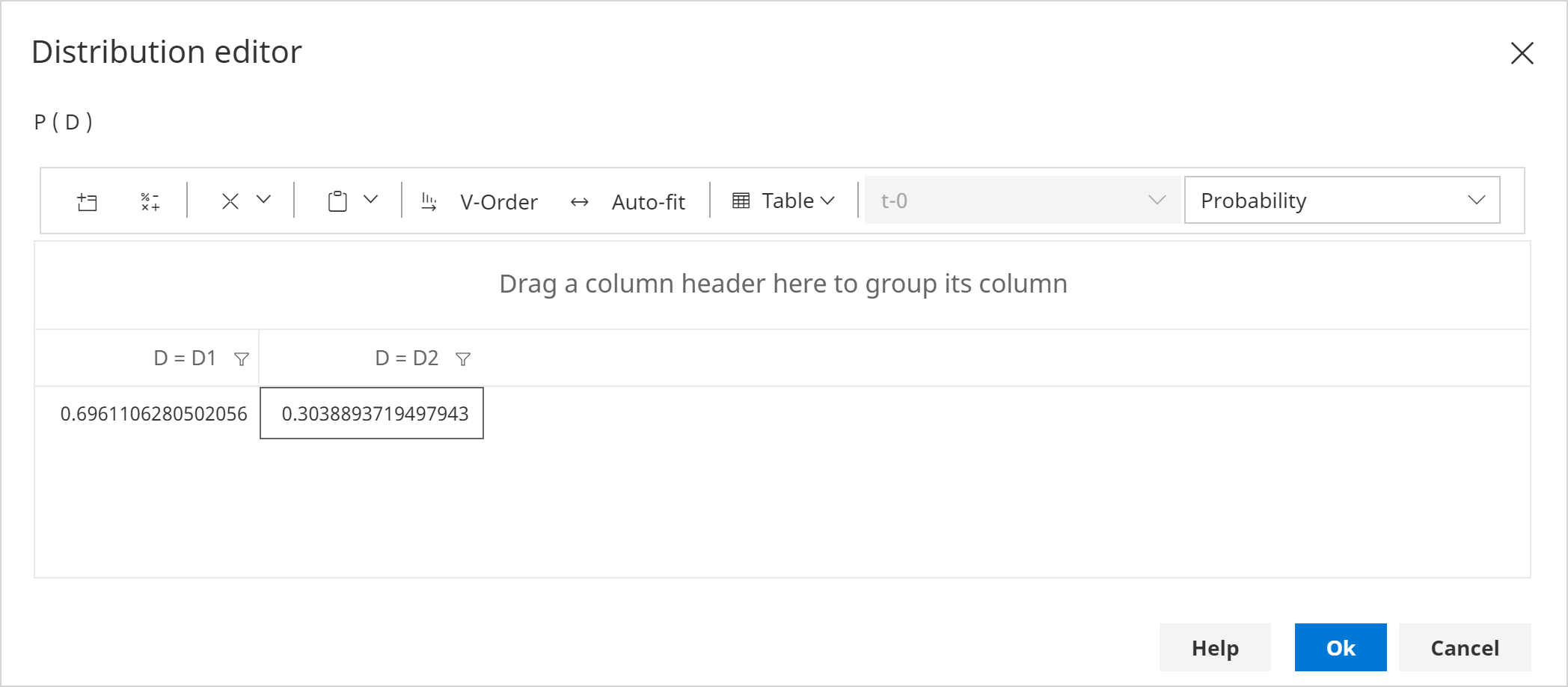Screen dimensions: 1568x687
Task: Click the clipboard paste icon
Action: [x=337, y=201]
